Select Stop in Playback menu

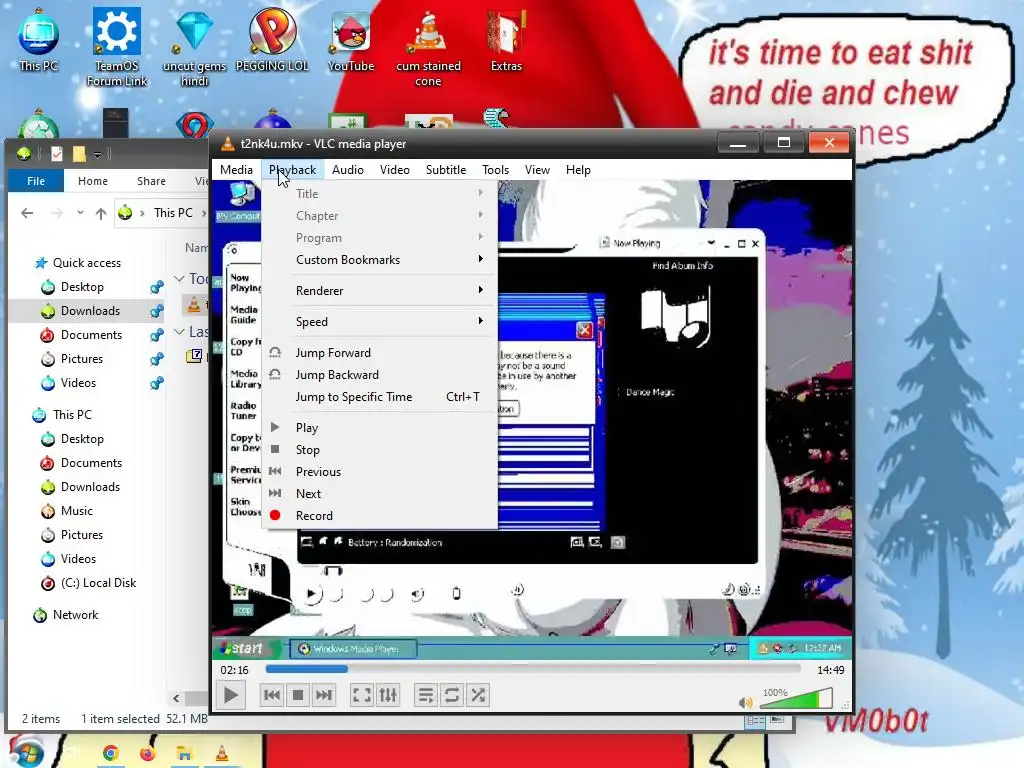coord(380,450)
